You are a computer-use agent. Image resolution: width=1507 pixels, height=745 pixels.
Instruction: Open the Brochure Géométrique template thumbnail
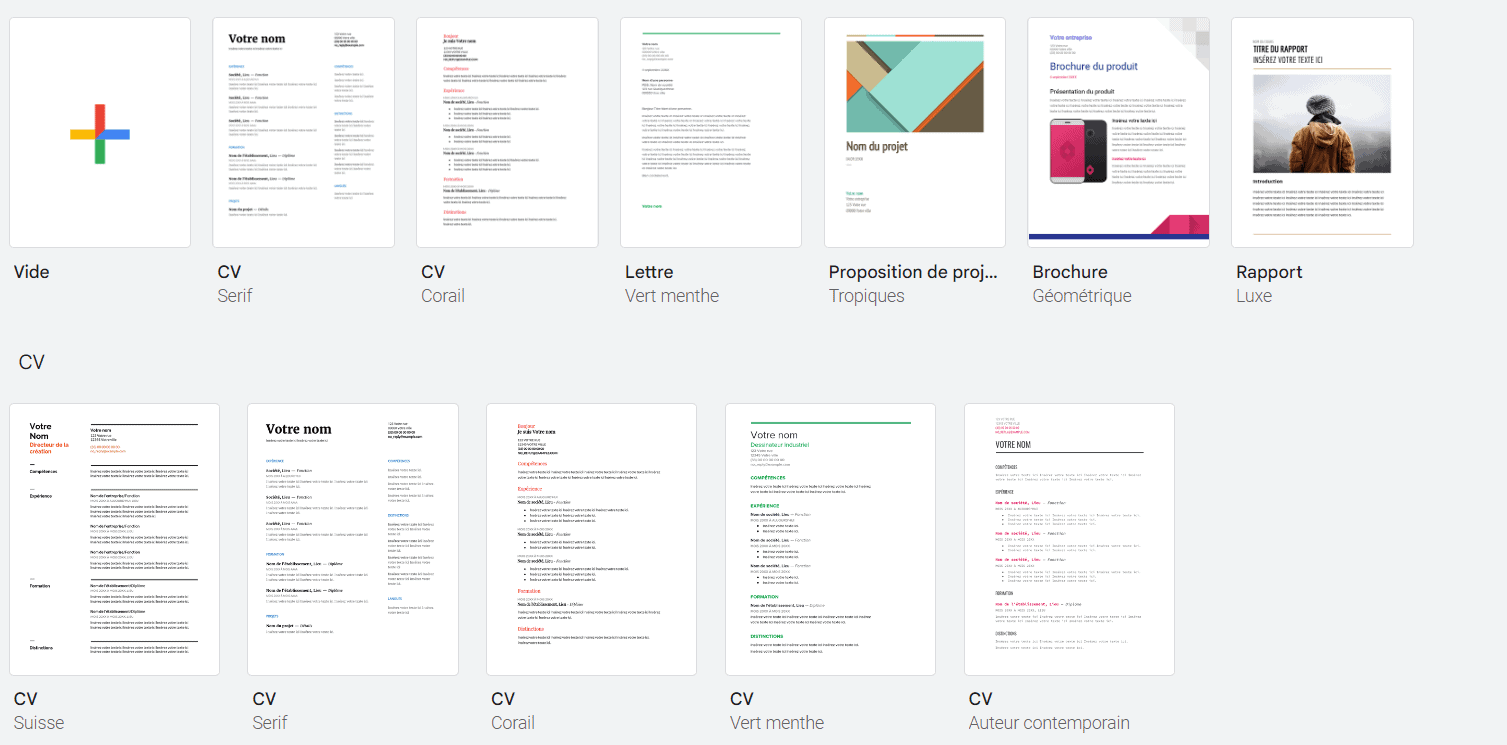point(1118,132)
